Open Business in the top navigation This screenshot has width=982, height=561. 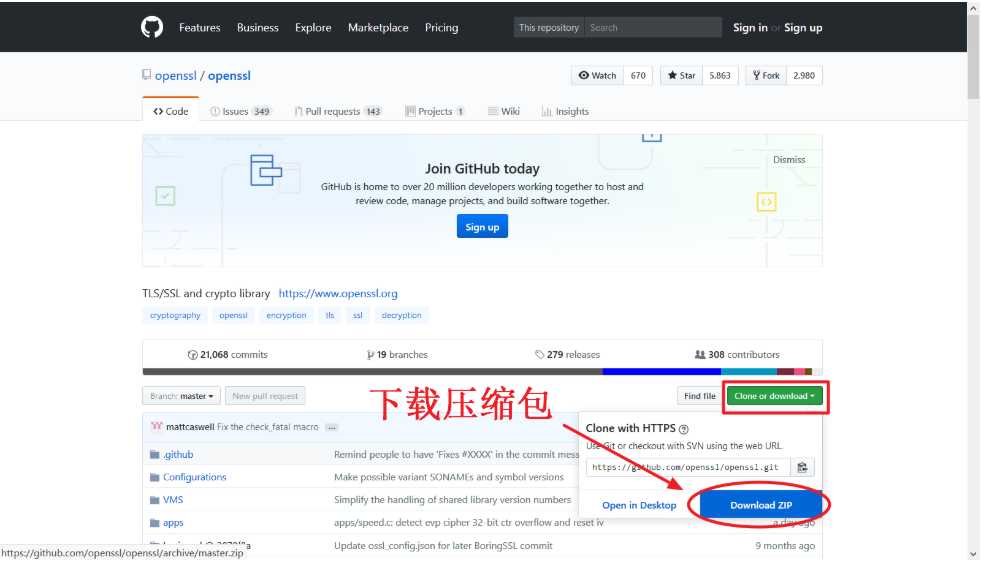257,28
